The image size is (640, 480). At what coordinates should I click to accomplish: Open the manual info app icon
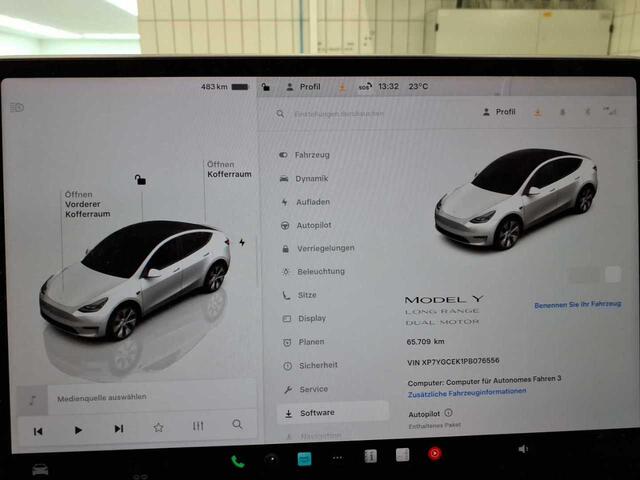coord(371,456)
